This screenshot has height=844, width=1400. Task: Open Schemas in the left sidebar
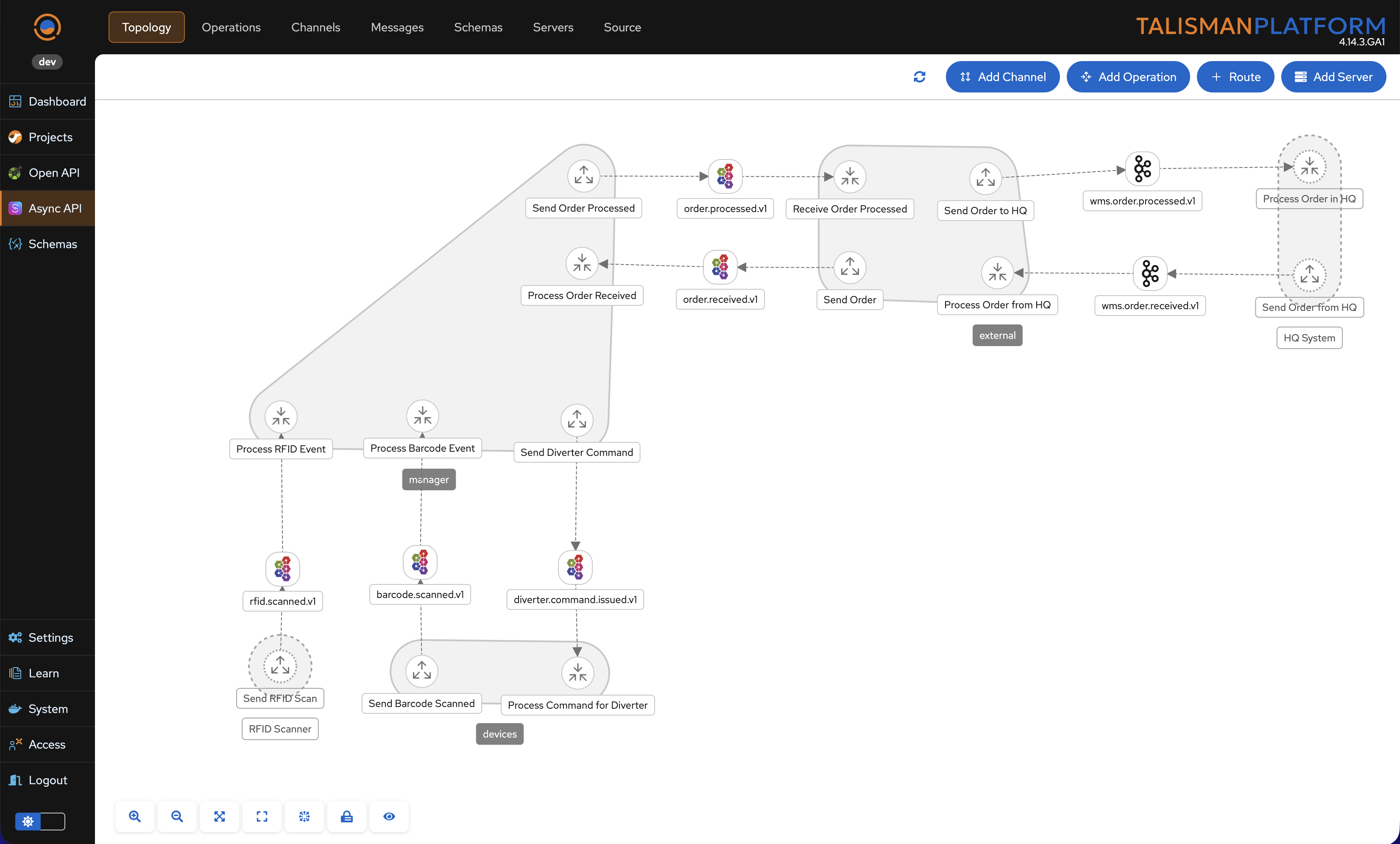pyautogui.click(x=52, y=244)
